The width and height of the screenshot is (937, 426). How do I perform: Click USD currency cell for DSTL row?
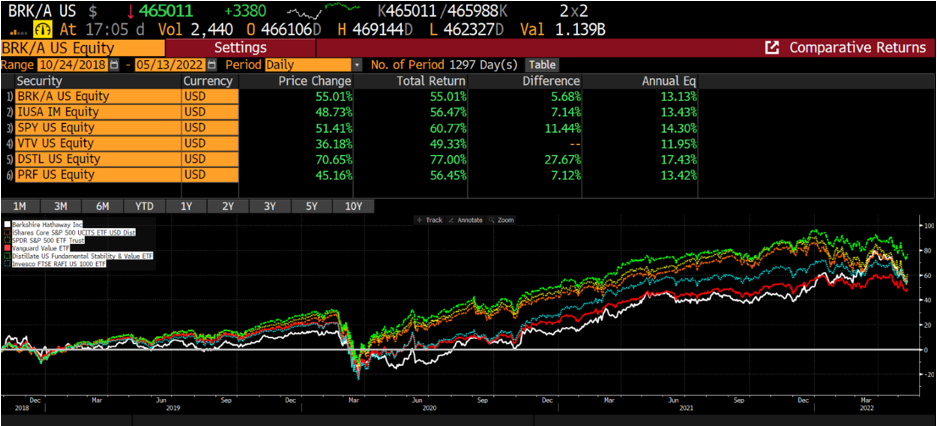pyautogui.click(x=210, y=159)
